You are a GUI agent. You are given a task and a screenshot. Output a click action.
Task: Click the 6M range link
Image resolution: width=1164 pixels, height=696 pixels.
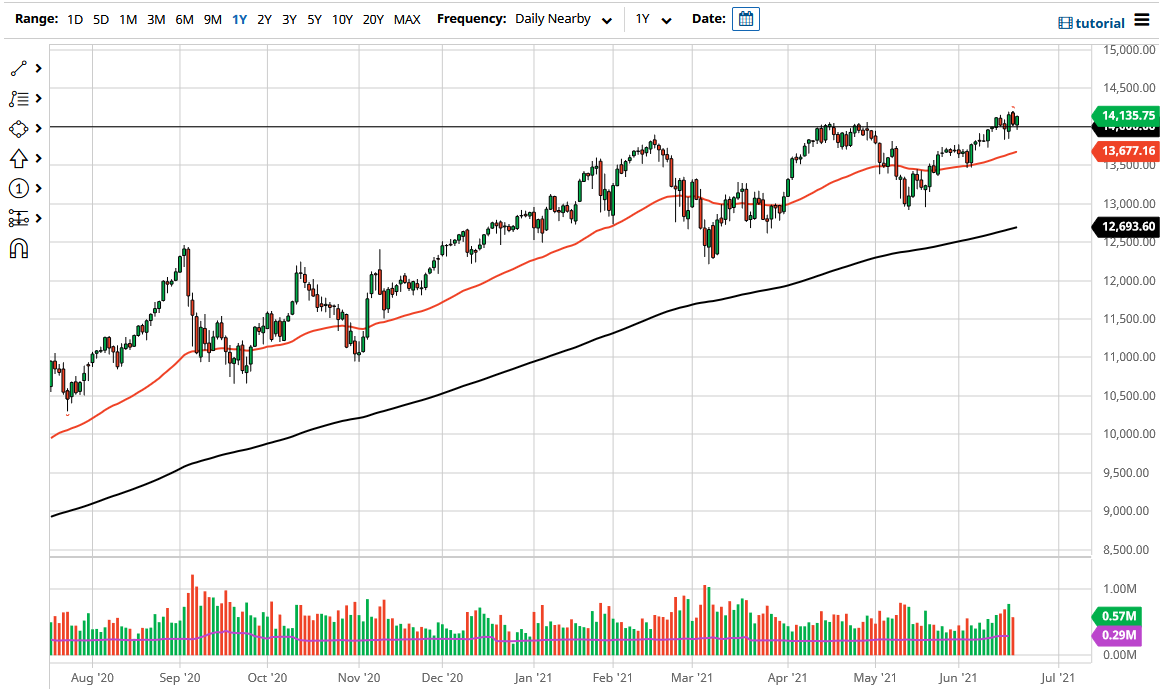pyautogui.click(x=183, y=19)
